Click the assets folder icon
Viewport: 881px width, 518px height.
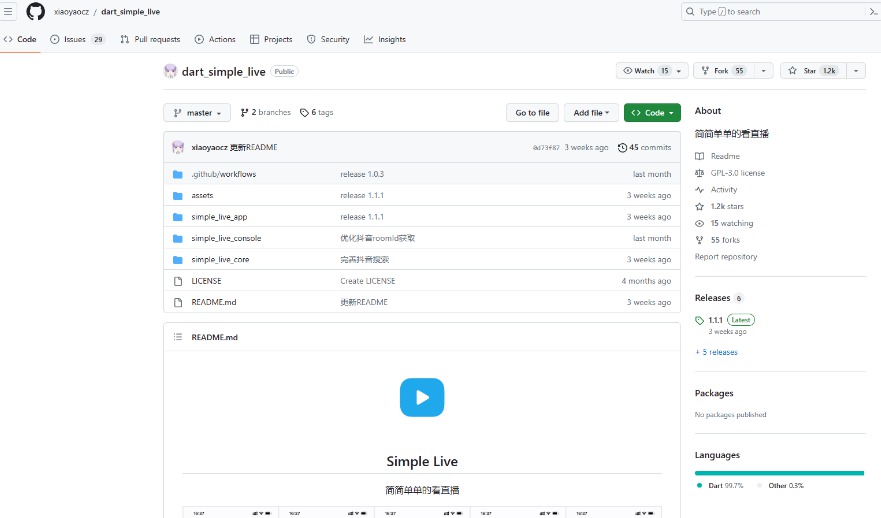pyautogui.click(x=178, y=196)
